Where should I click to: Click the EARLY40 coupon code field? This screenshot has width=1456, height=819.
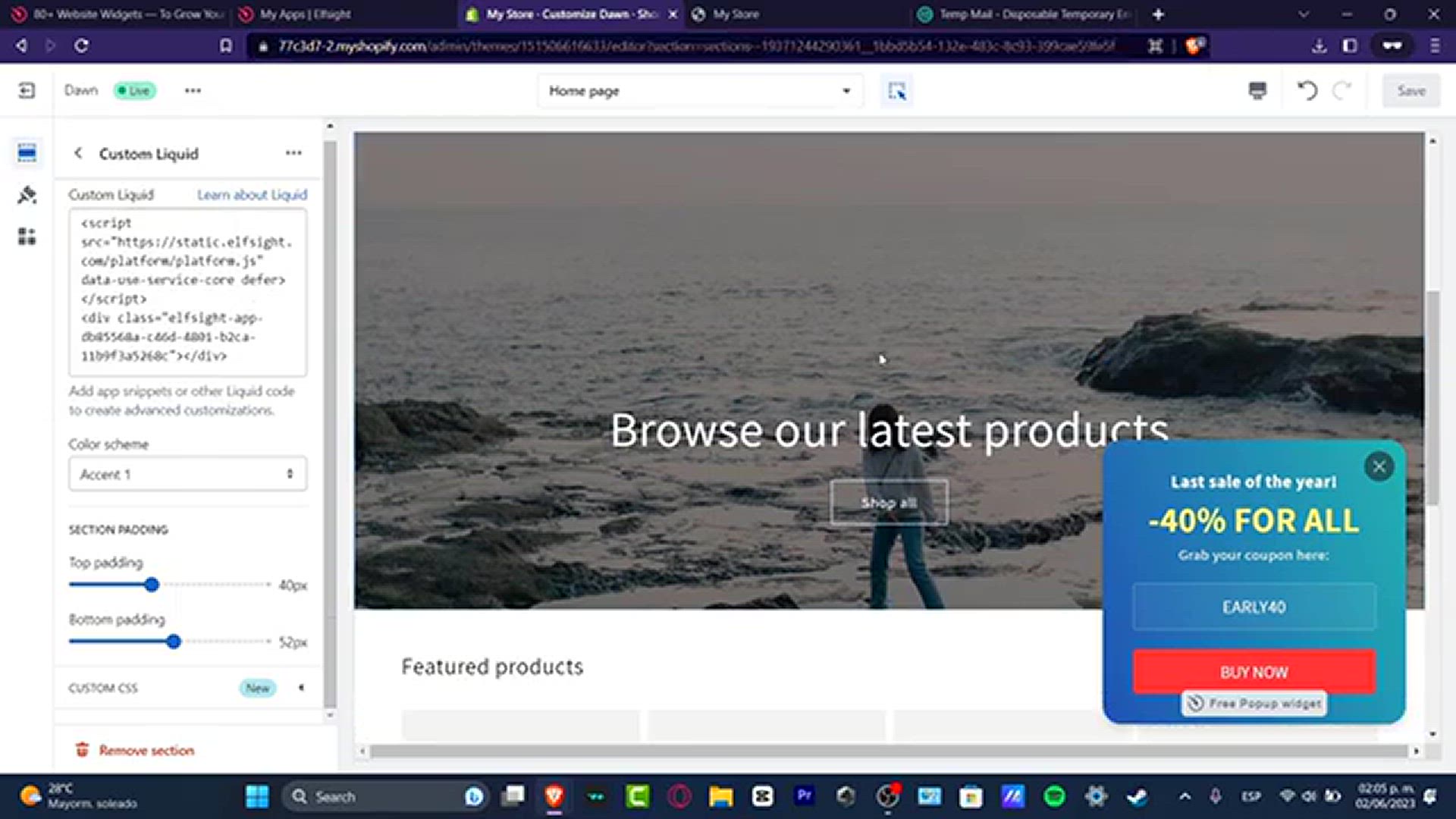point(1254,607)
